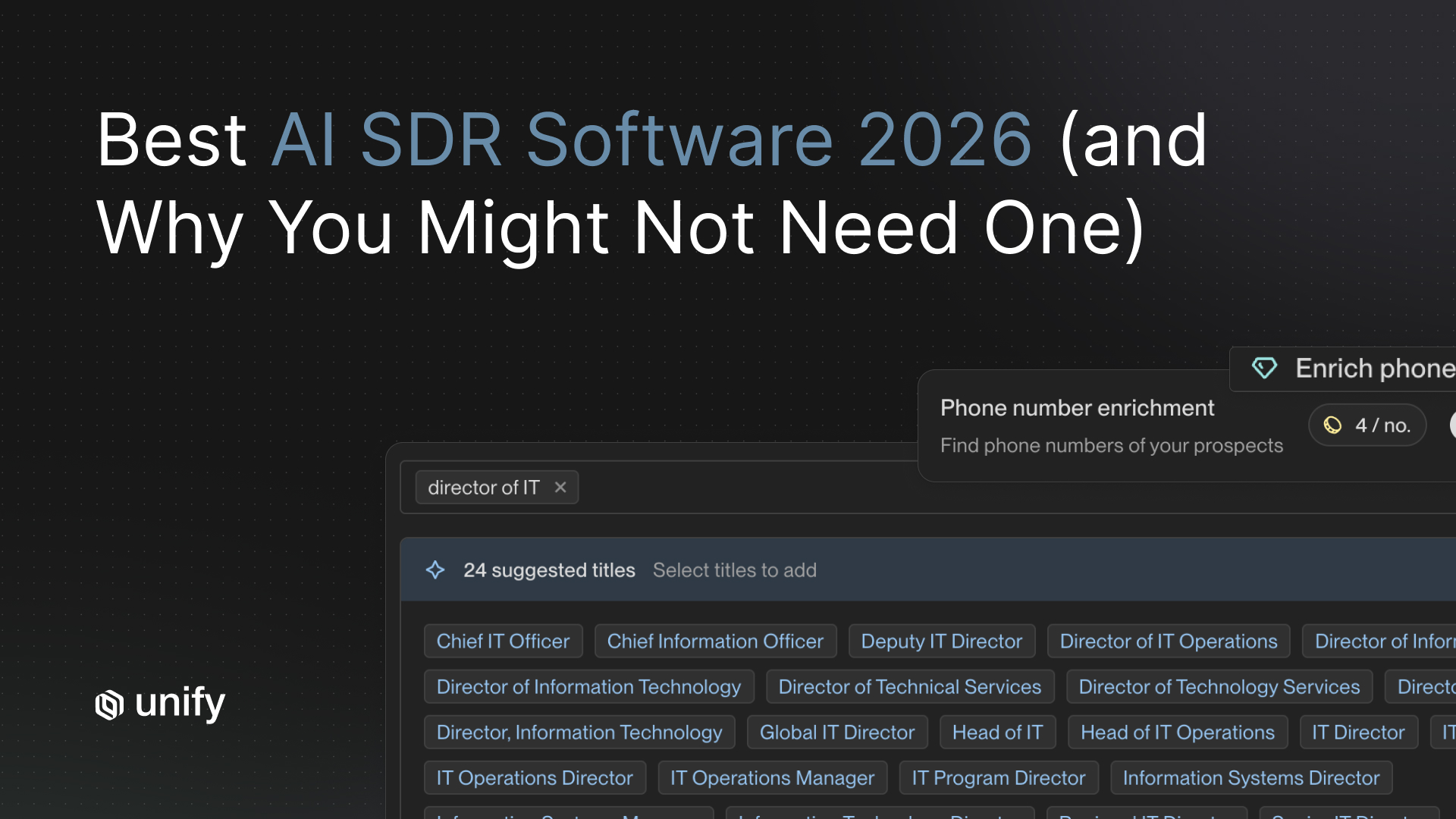Remove the 'director of IT' tag
The image size is (1456, 819).
pos(560,488)
